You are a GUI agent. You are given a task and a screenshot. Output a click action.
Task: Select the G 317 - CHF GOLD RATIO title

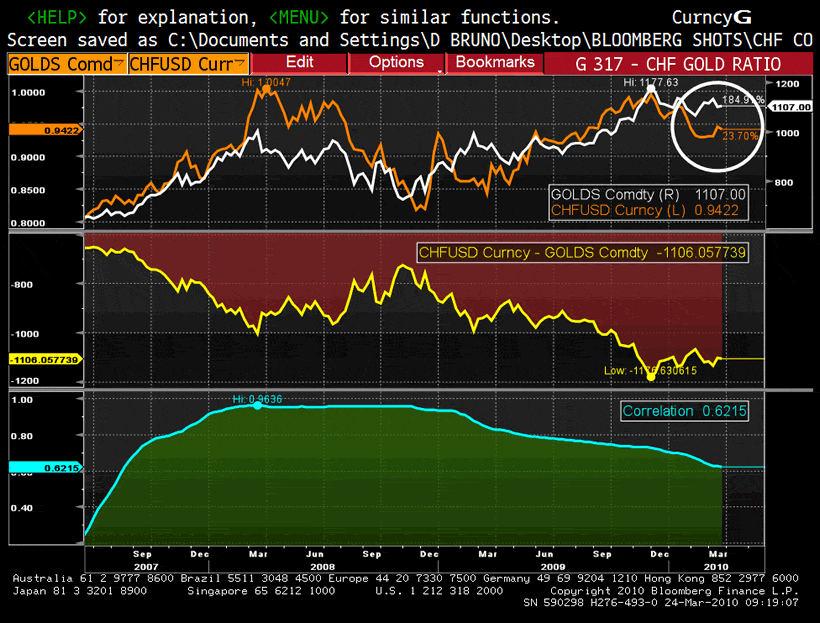click(678, 64)
